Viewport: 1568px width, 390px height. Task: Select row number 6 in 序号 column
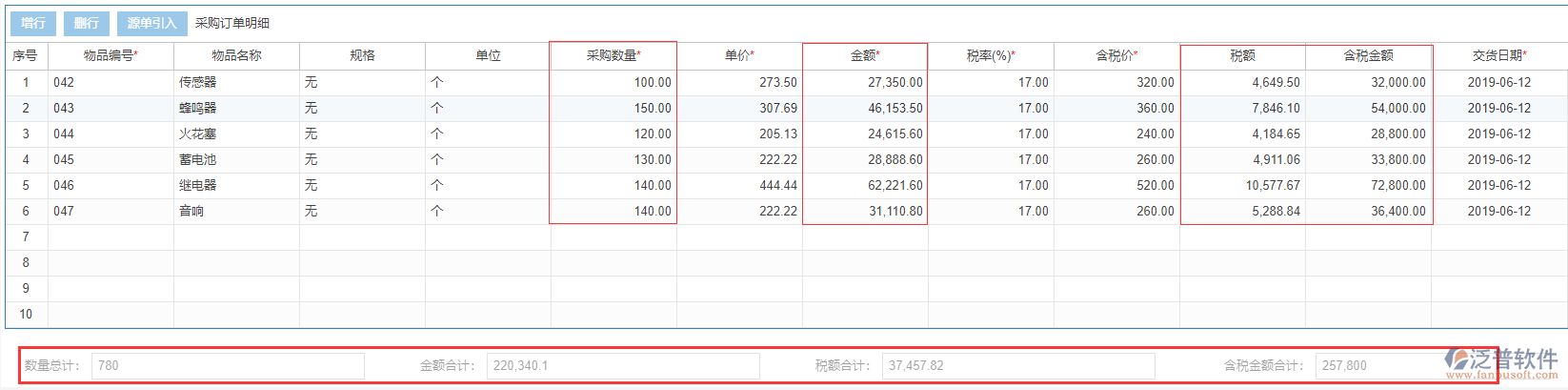[x=26, y=212]
